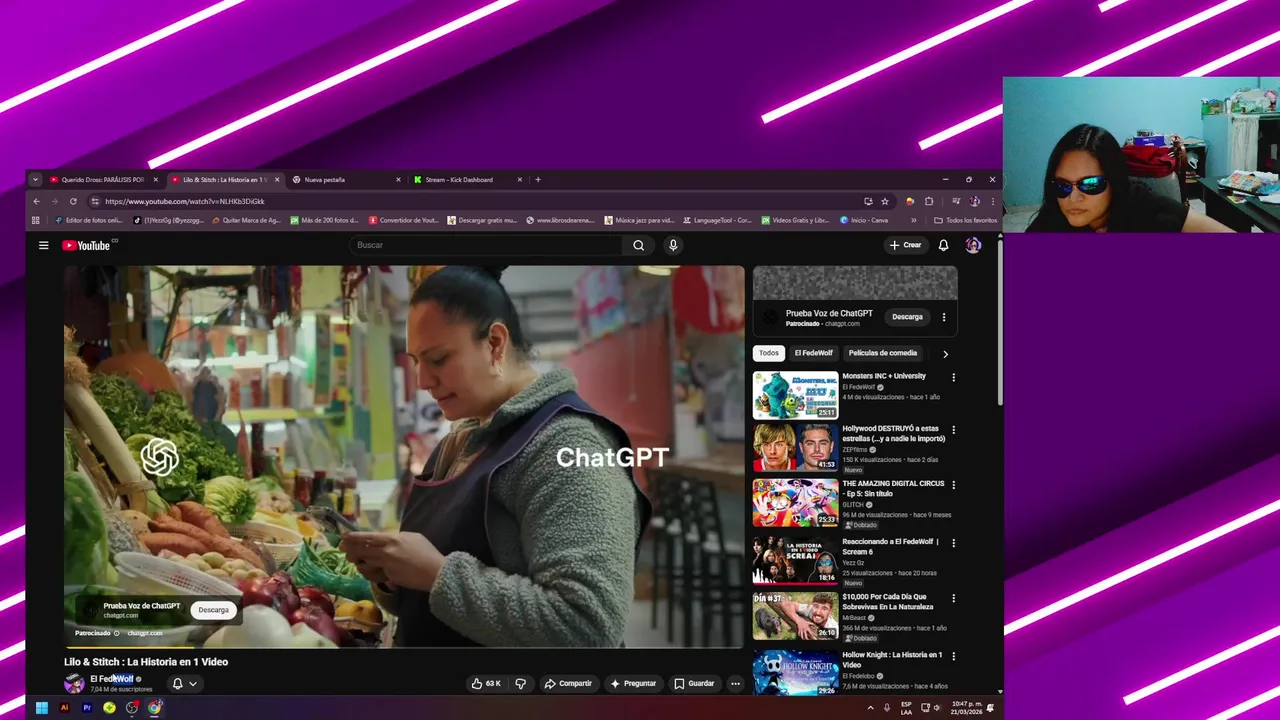Open Chrome from the taskbar
This screenshot has width=1280, height=720.
pos(155,708)
